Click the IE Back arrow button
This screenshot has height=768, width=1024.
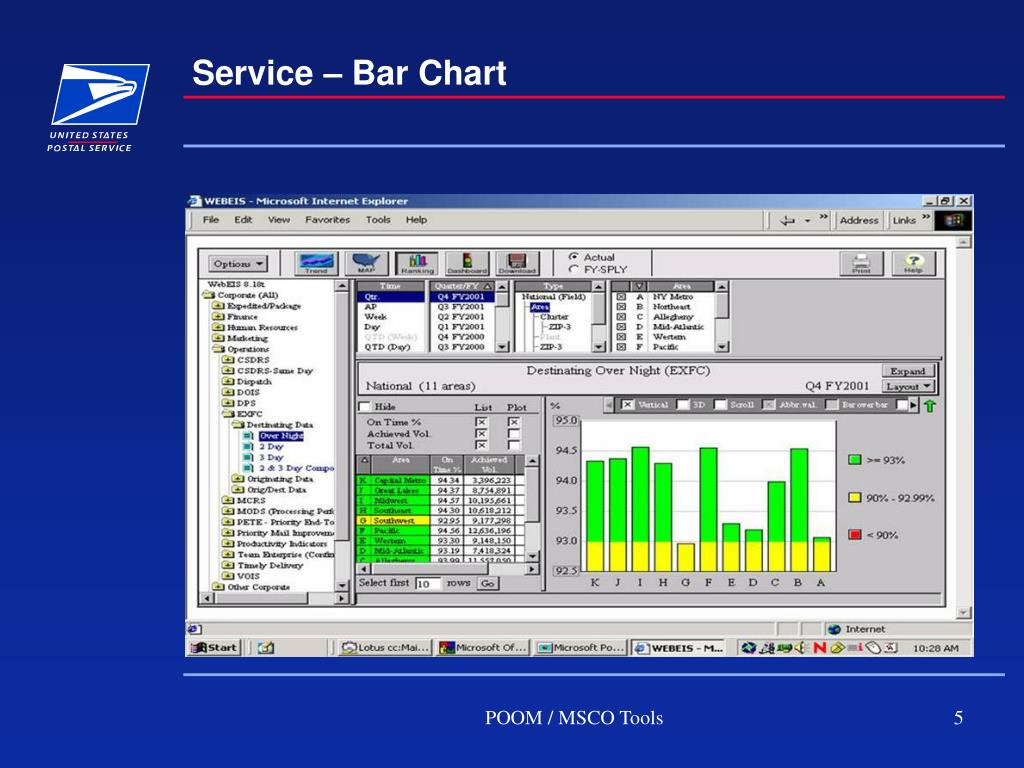pyautogui.click(x=787, y=221)
